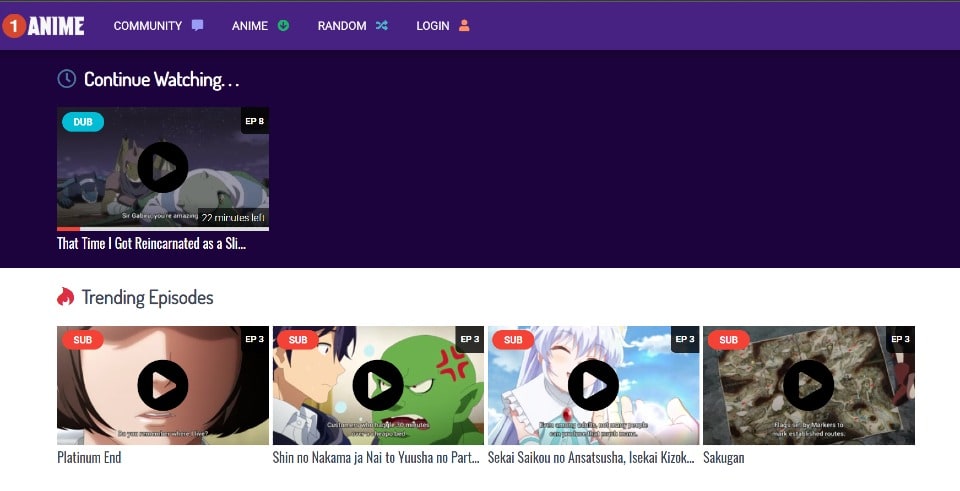Click the 1Anime site logo
Screen dimensions: 960x491
tap(43, 26)
